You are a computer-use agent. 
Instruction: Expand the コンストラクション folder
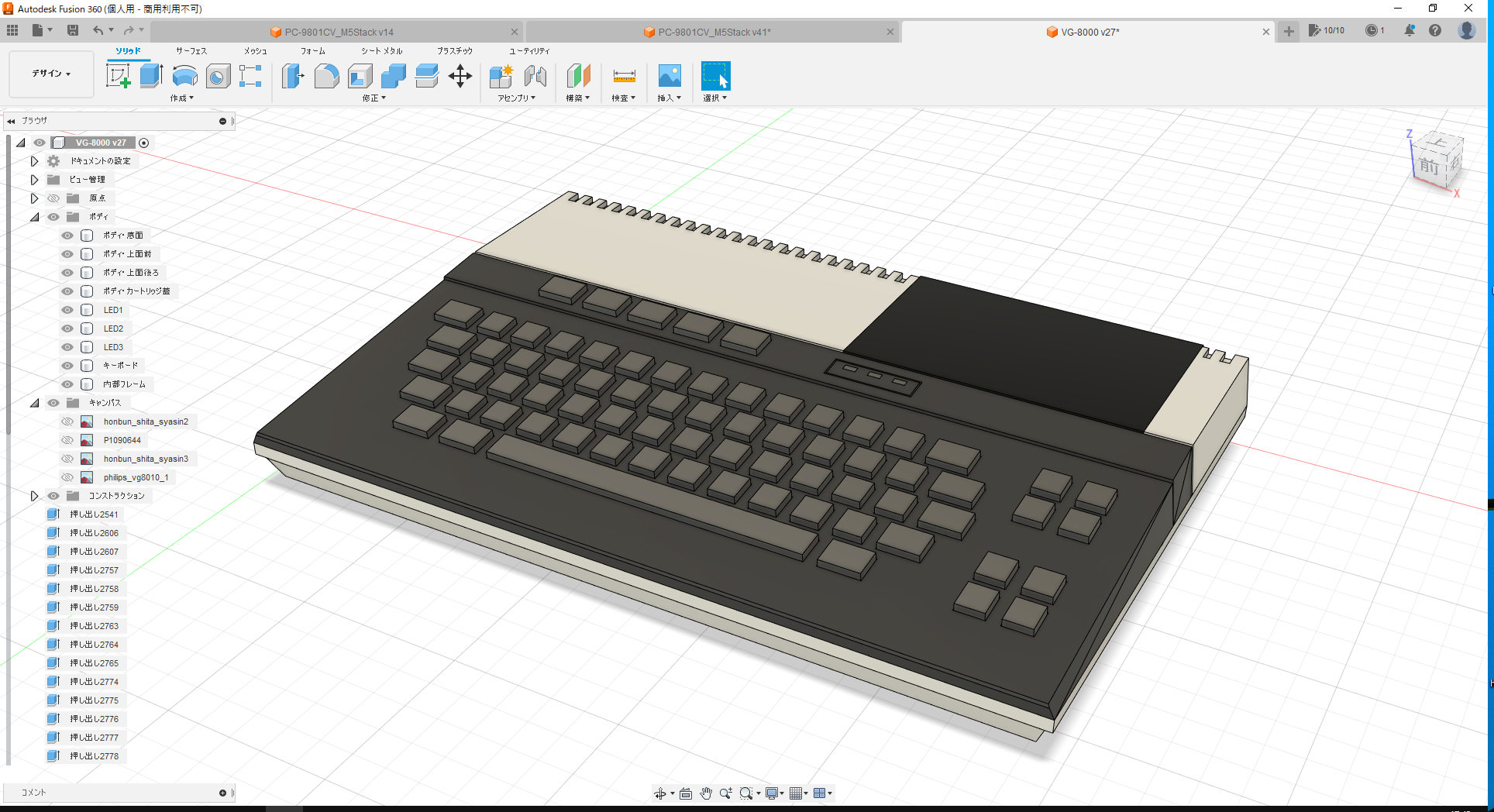34,495
